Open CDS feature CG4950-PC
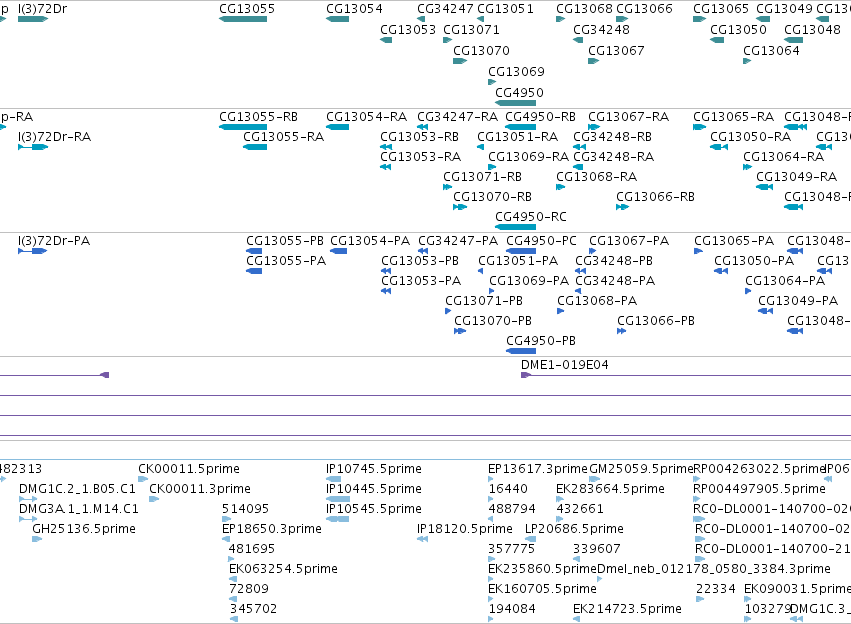 [x=521, y=251]
